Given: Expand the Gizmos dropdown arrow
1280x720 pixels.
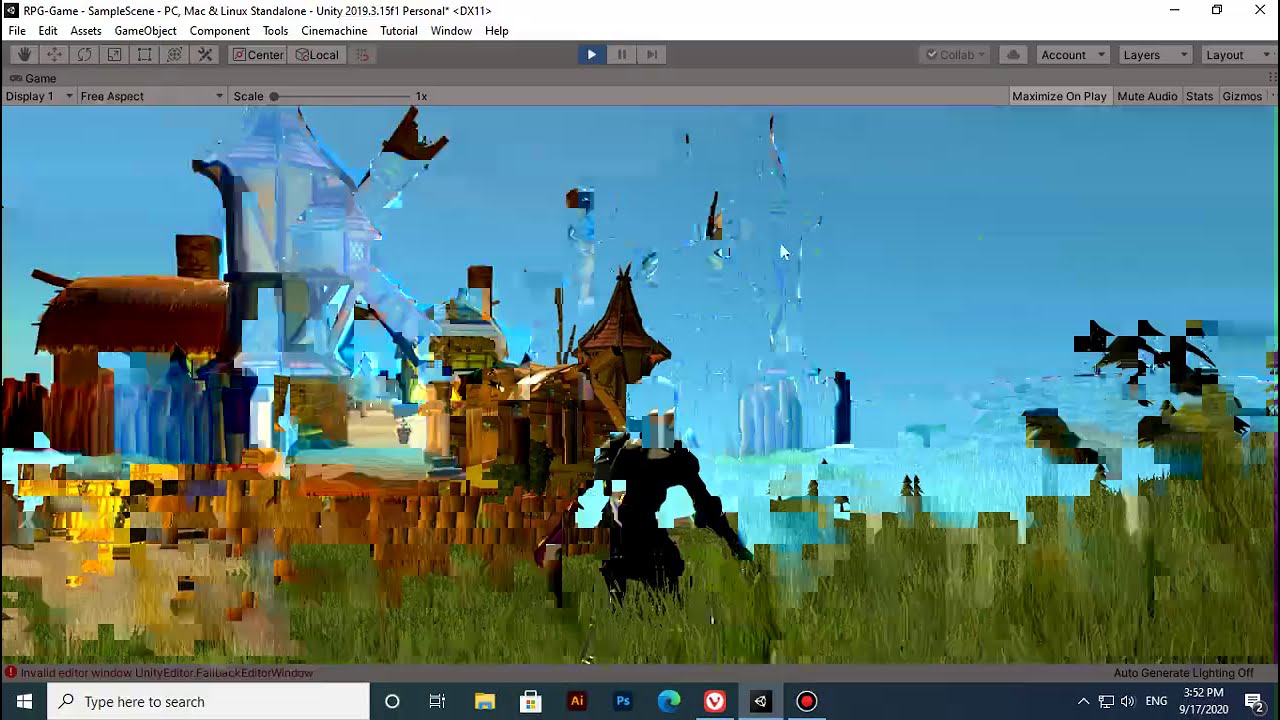Looking at the screenshot, I should (1272, 96).
